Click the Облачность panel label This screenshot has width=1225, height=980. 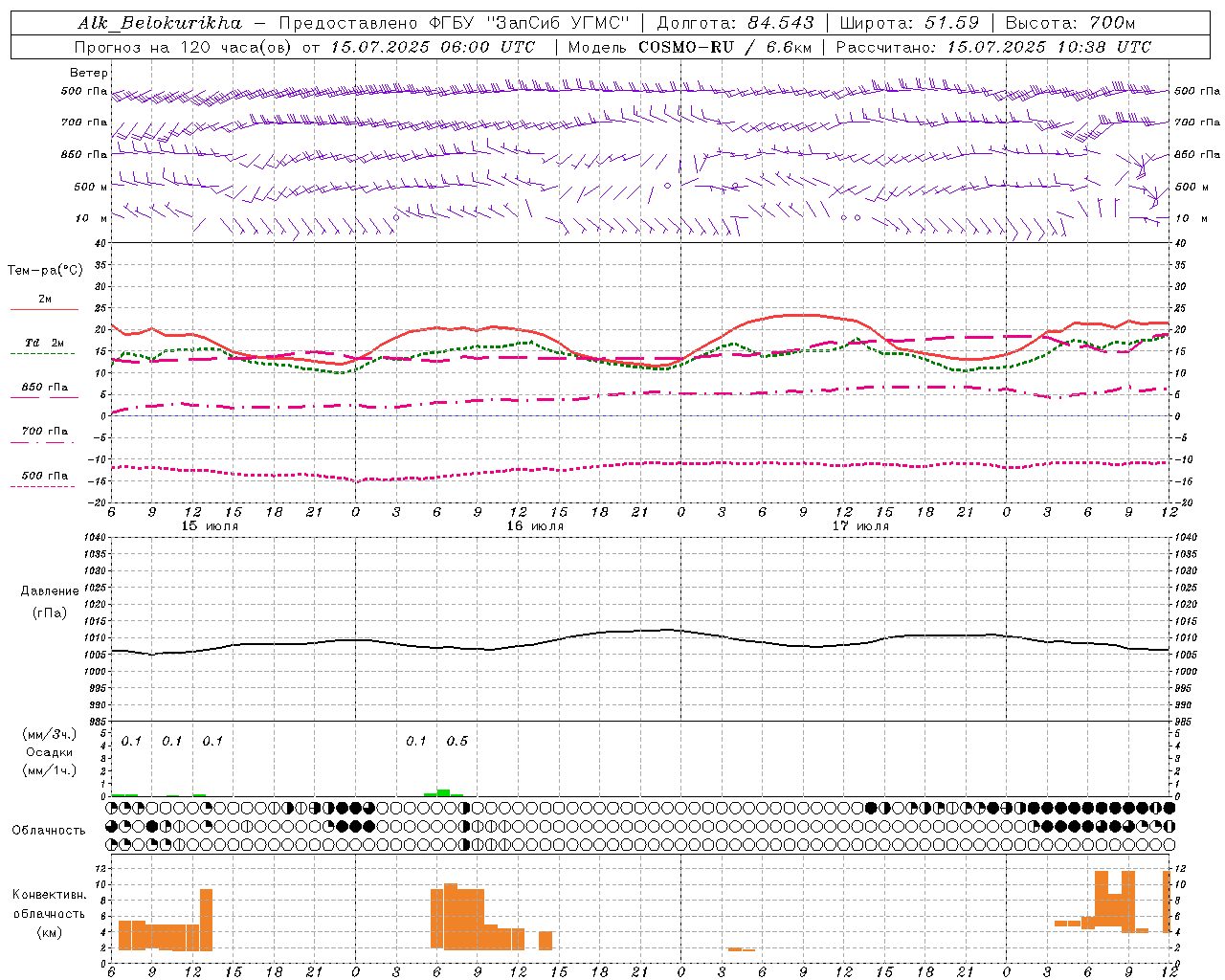pos(49,831)
